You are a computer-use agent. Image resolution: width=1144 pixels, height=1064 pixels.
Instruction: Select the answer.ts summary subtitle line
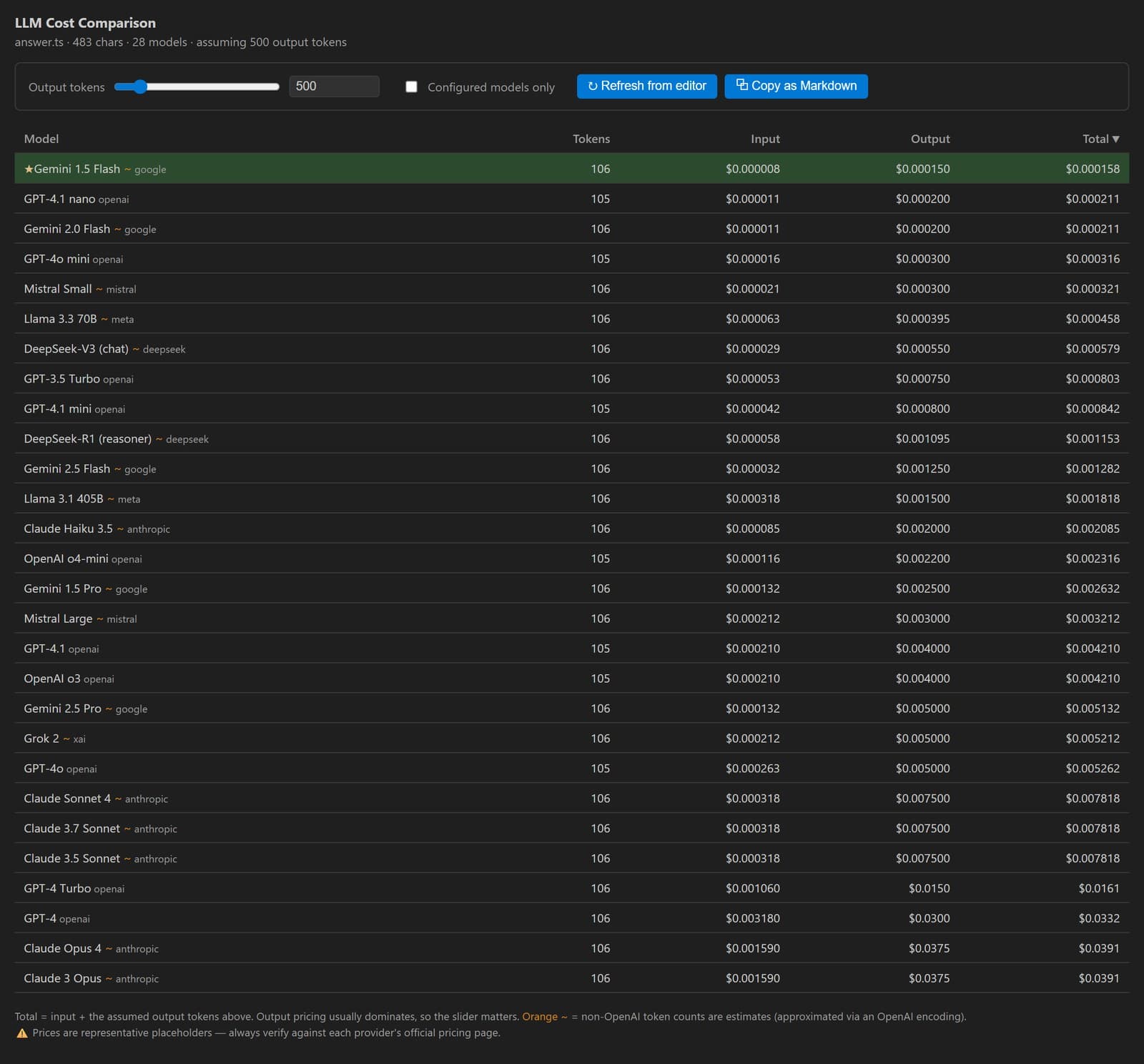coord(181,42)
